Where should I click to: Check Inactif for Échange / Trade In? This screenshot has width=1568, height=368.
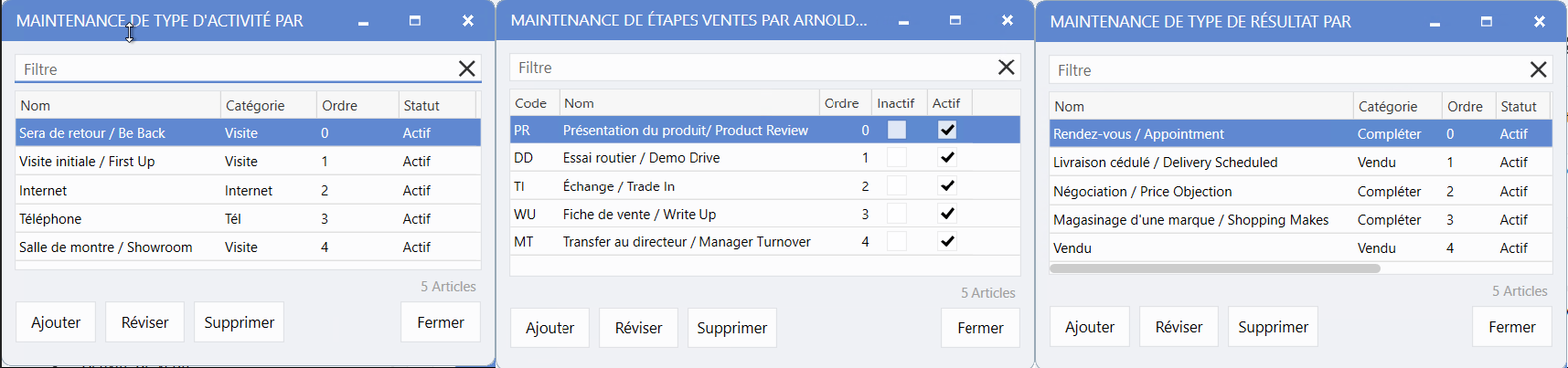click(x=897, y=186)
